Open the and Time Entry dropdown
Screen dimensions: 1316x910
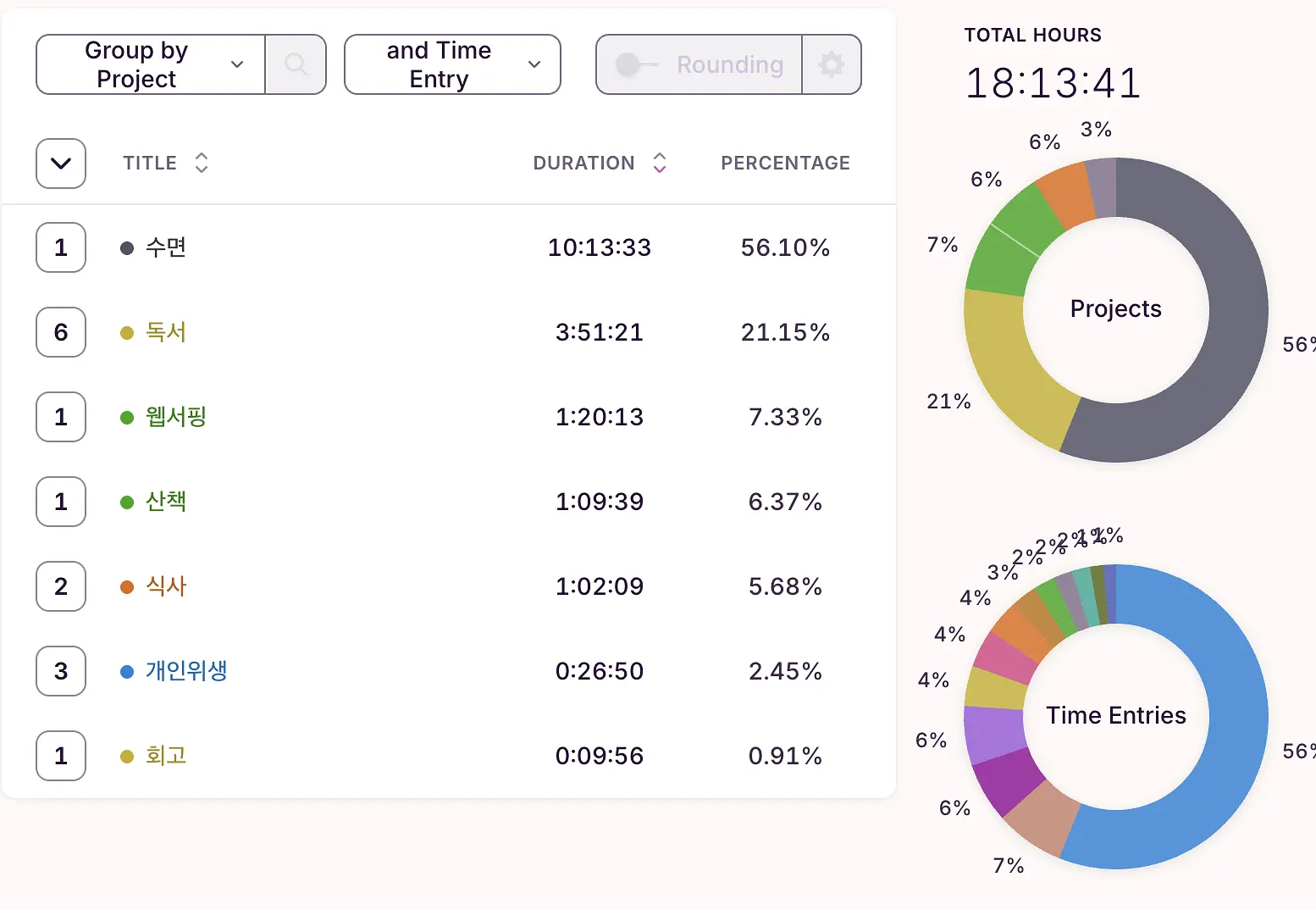[x=452, y=64]
